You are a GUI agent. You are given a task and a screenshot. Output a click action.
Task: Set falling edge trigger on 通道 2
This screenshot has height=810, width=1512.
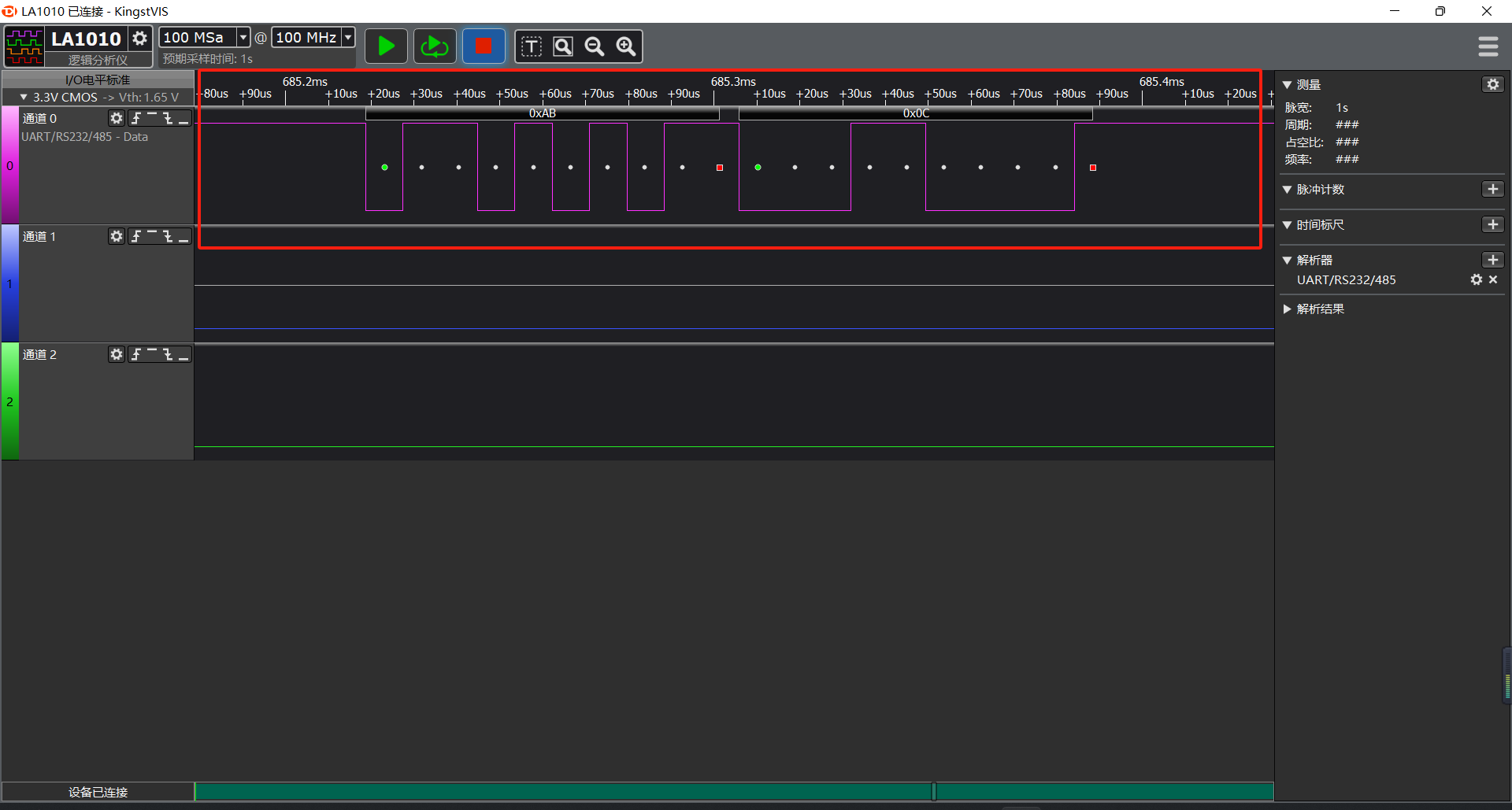pos(168,354)
